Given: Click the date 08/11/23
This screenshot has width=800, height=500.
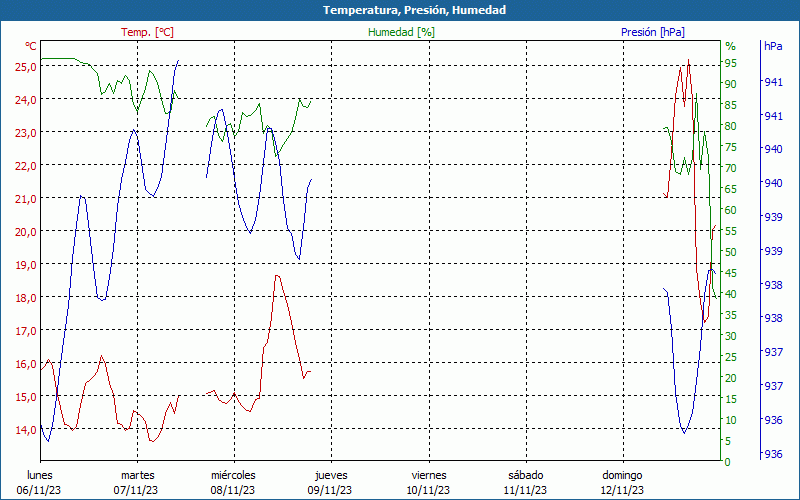Looking at the screenshot, I should 233,490.
